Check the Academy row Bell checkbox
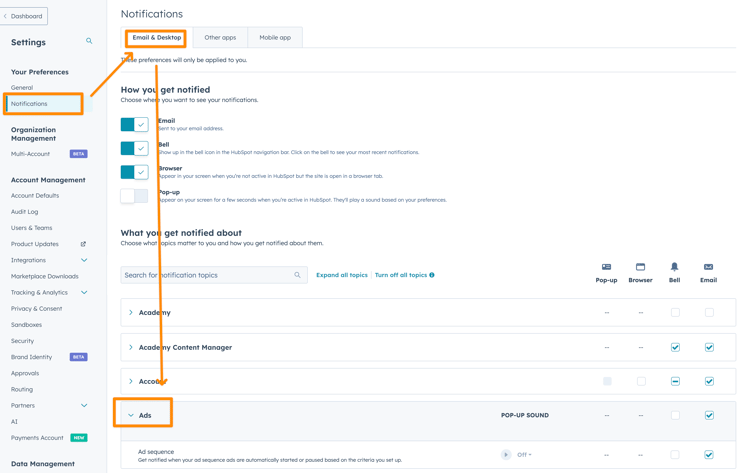The width and height of the screenshot is (740, 473). pos(675,313)
